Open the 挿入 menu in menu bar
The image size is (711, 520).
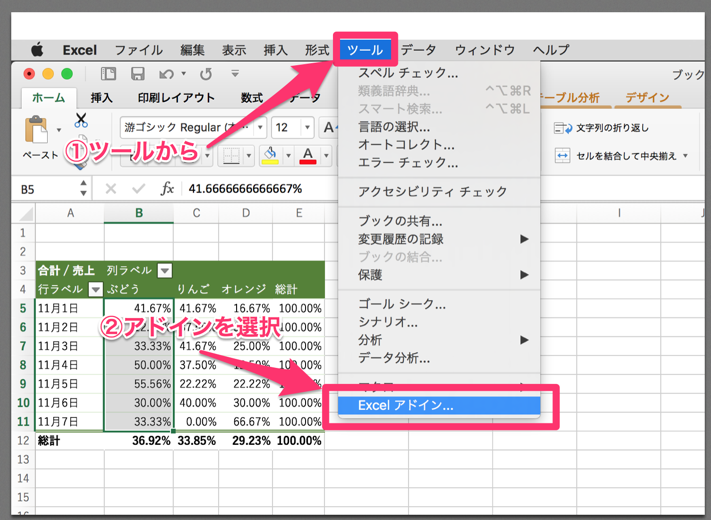pyautogui.click(x=275, y=50)
